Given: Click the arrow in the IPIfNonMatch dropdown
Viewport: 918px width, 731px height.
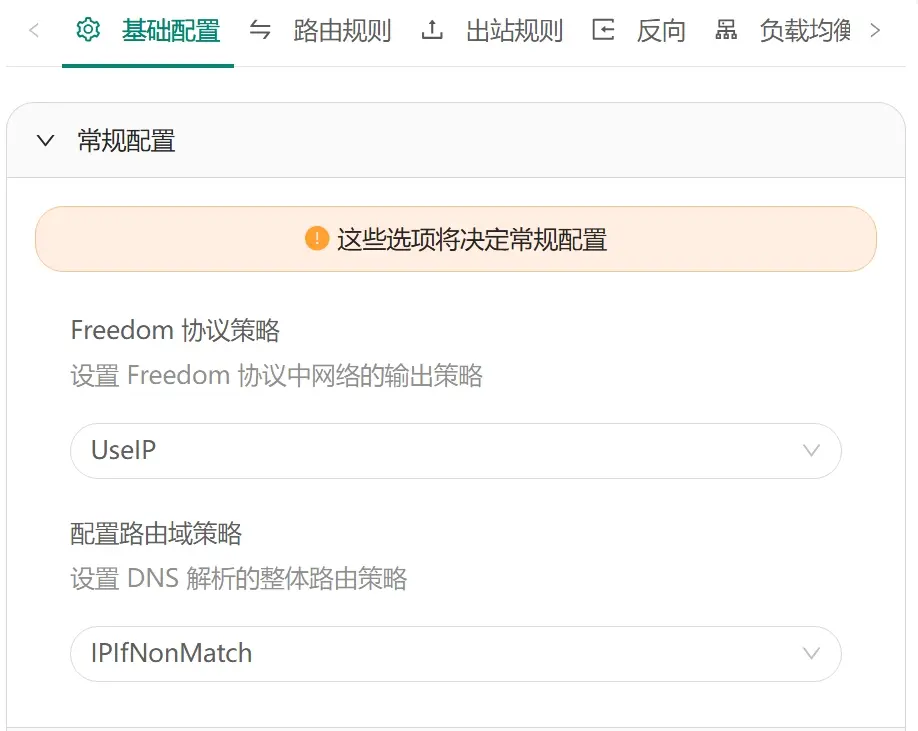Looking at the screenshot, I should (811, 654).
